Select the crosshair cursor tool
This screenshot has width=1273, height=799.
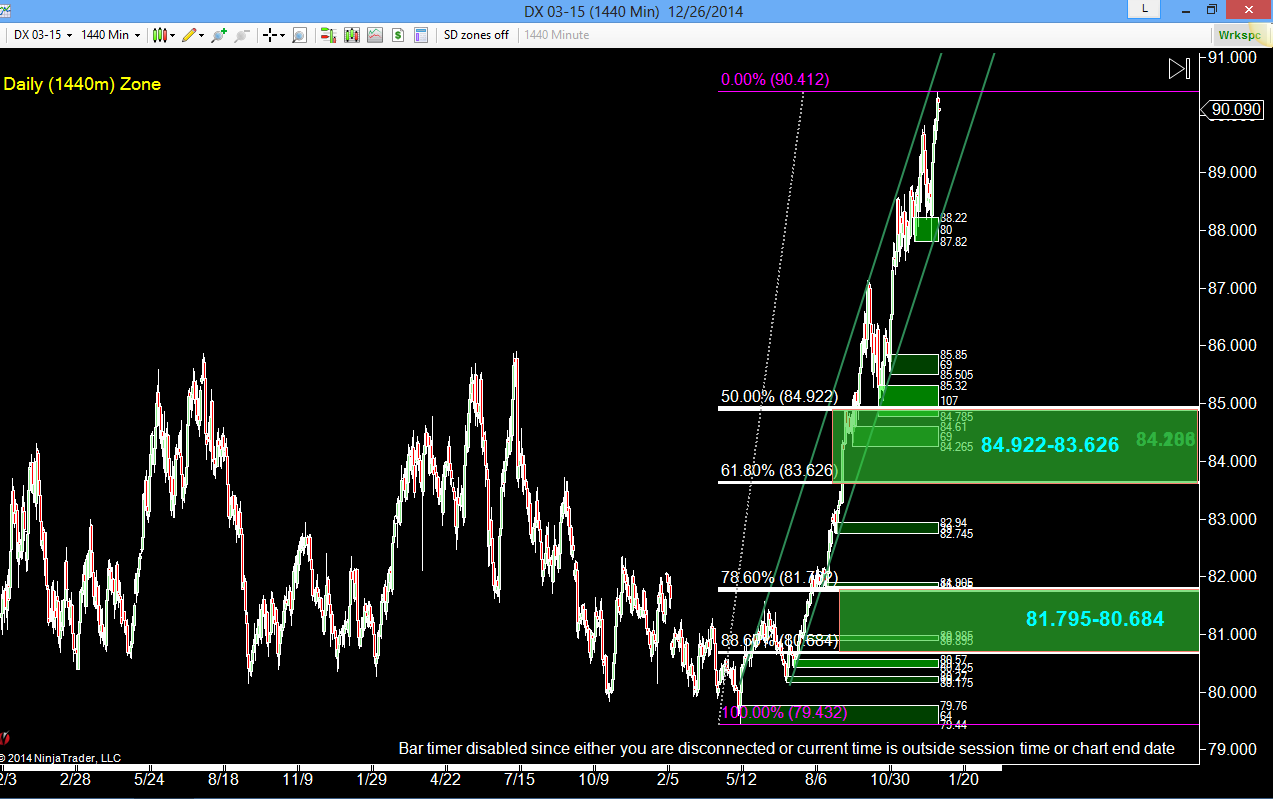tap(269, 35)
